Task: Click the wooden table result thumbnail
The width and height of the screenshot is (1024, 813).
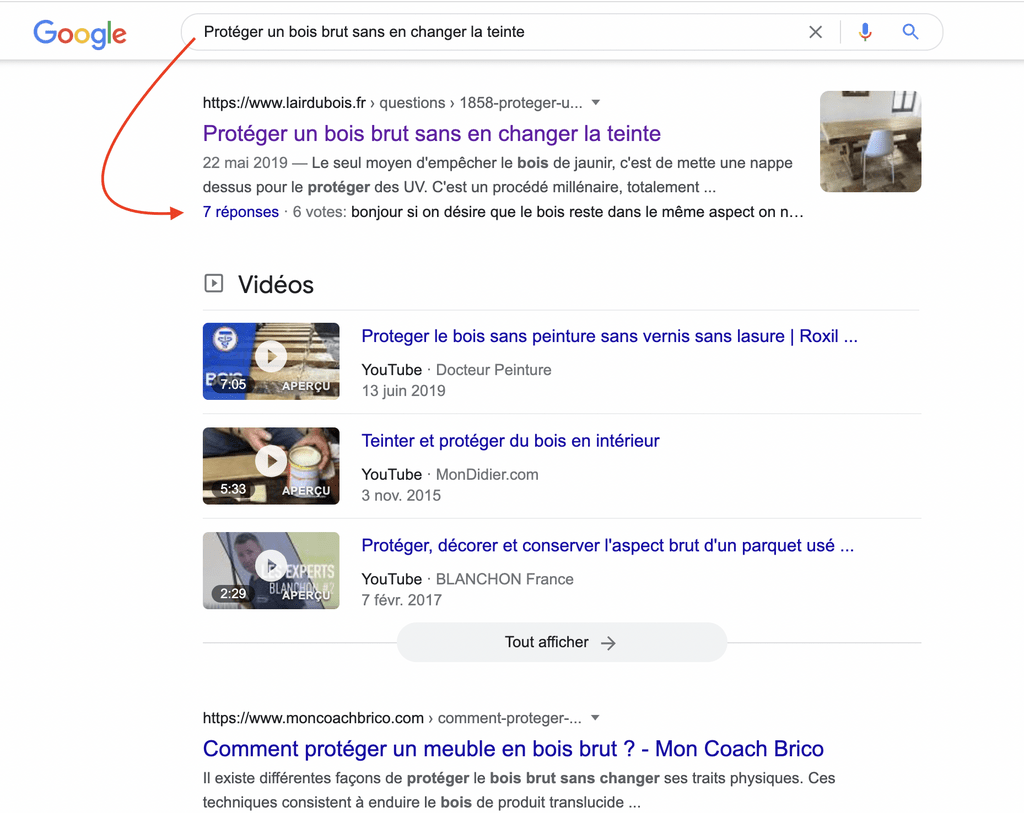Action: (870, 141)
